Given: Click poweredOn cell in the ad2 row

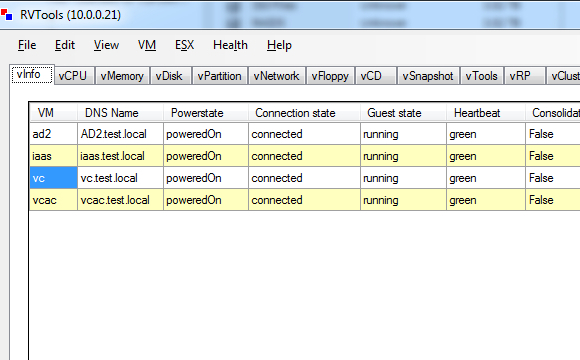Looking at the screenshot, I should click(x=206, y=134).
